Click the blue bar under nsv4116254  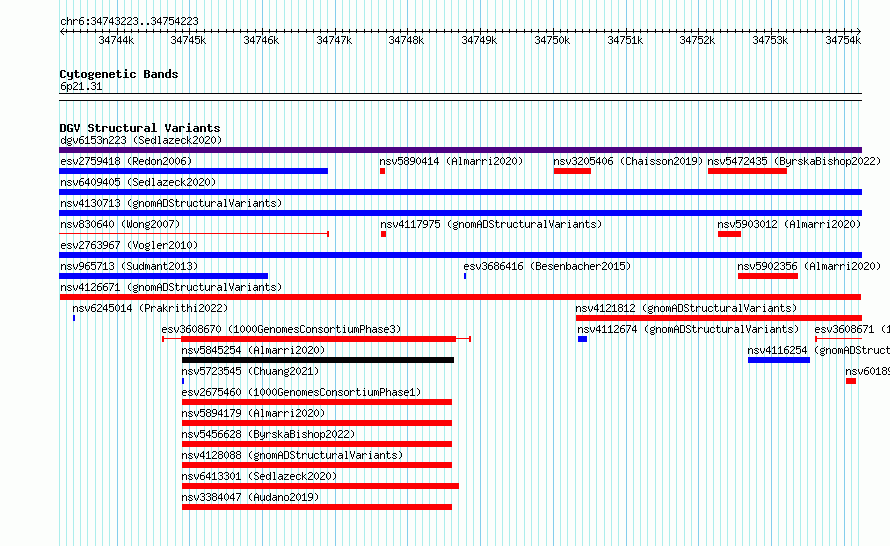click(779, 360)
